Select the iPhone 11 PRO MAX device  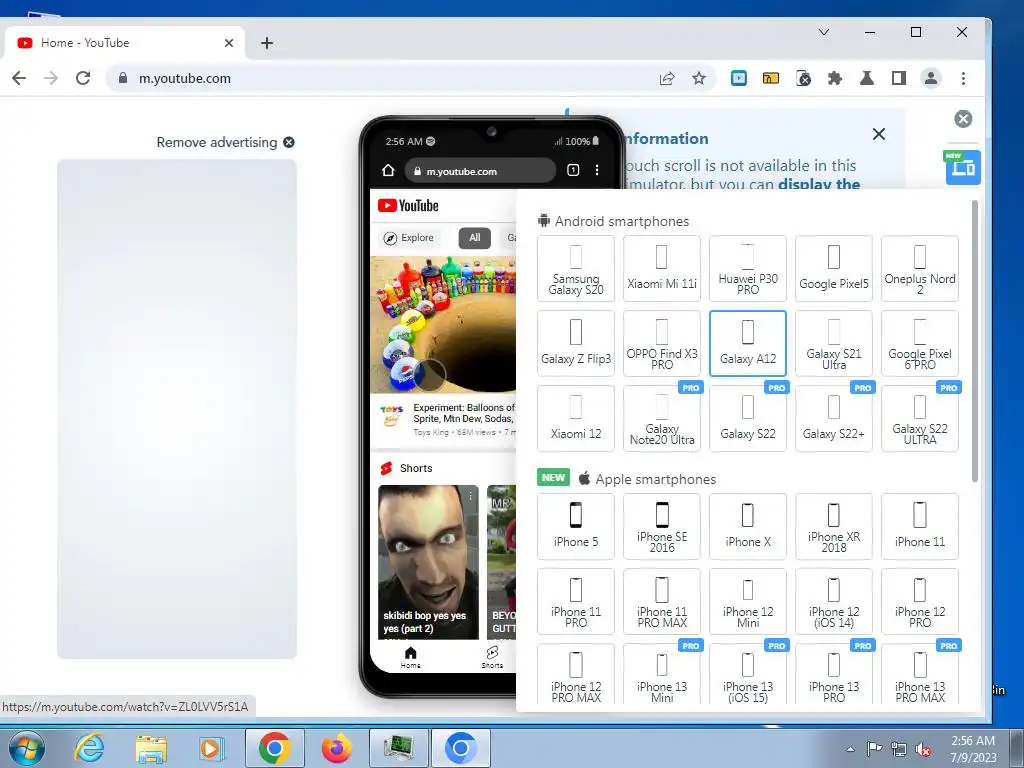[x=662, y=601]
